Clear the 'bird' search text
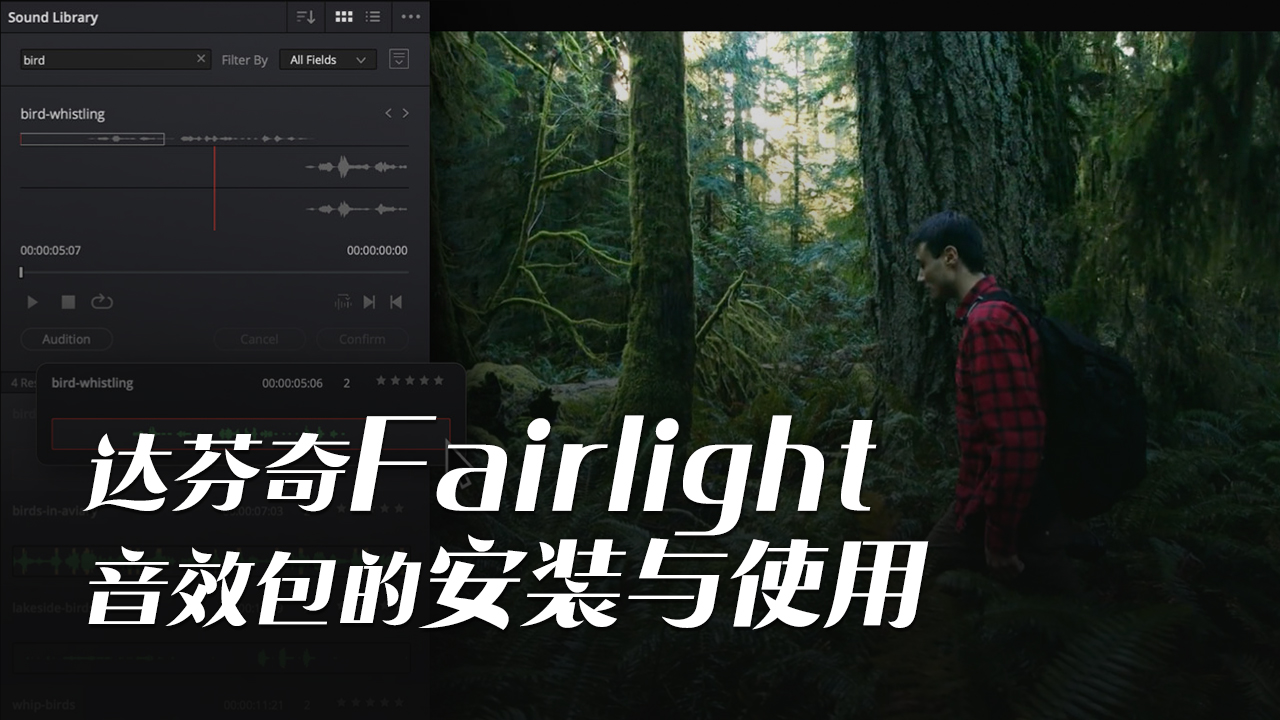The image size is (1280, 720). (201, 59)
